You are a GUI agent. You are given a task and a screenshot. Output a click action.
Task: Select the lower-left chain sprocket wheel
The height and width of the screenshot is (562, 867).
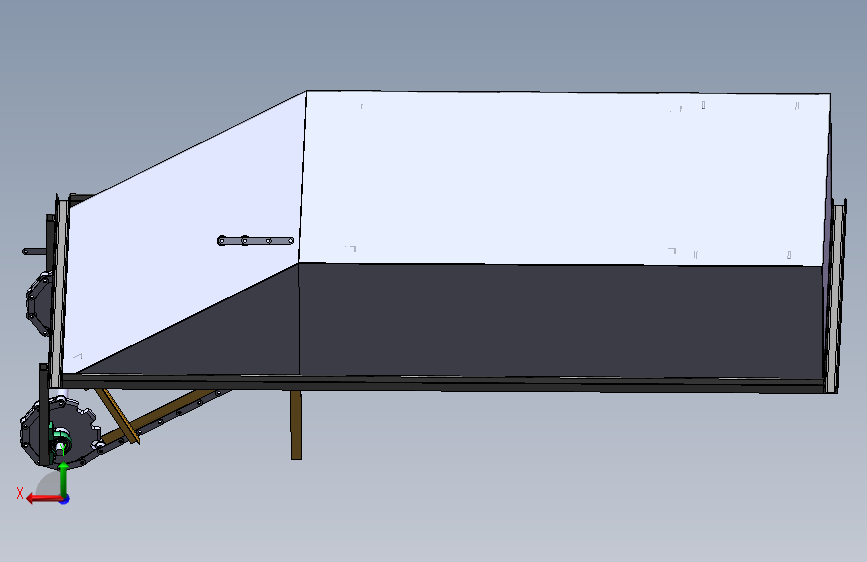pos(83,431)
